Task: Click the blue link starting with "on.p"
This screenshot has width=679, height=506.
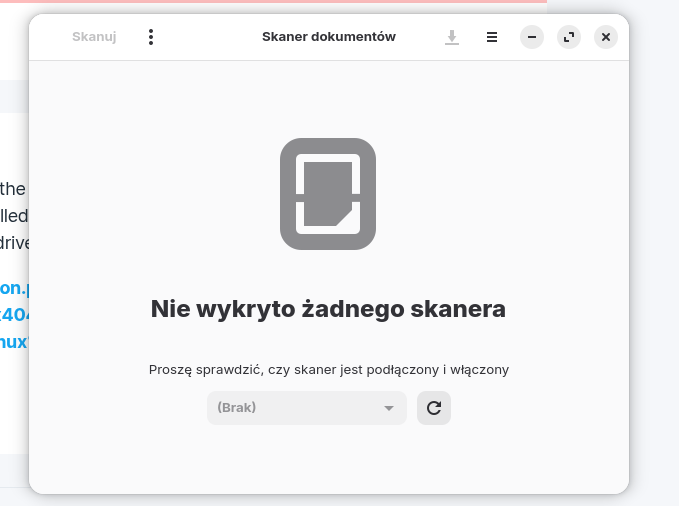Action: (14, 288)
